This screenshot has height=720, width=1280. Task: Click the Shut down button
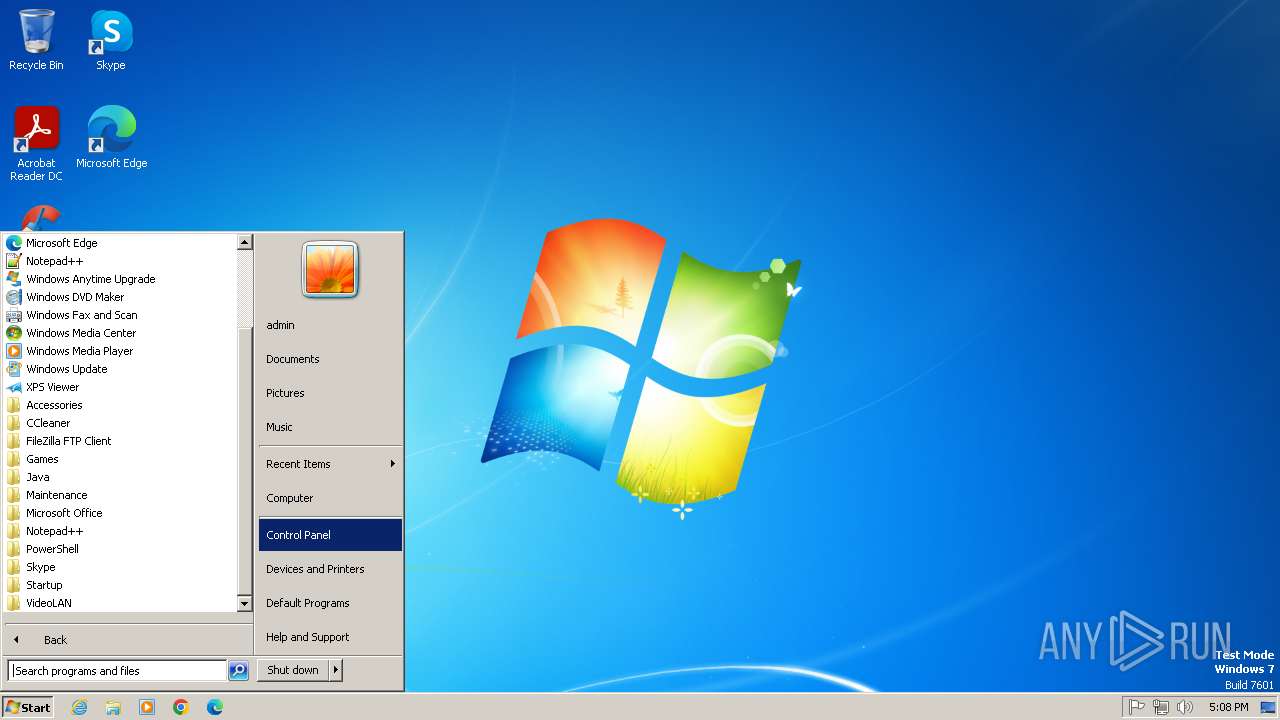293,670
